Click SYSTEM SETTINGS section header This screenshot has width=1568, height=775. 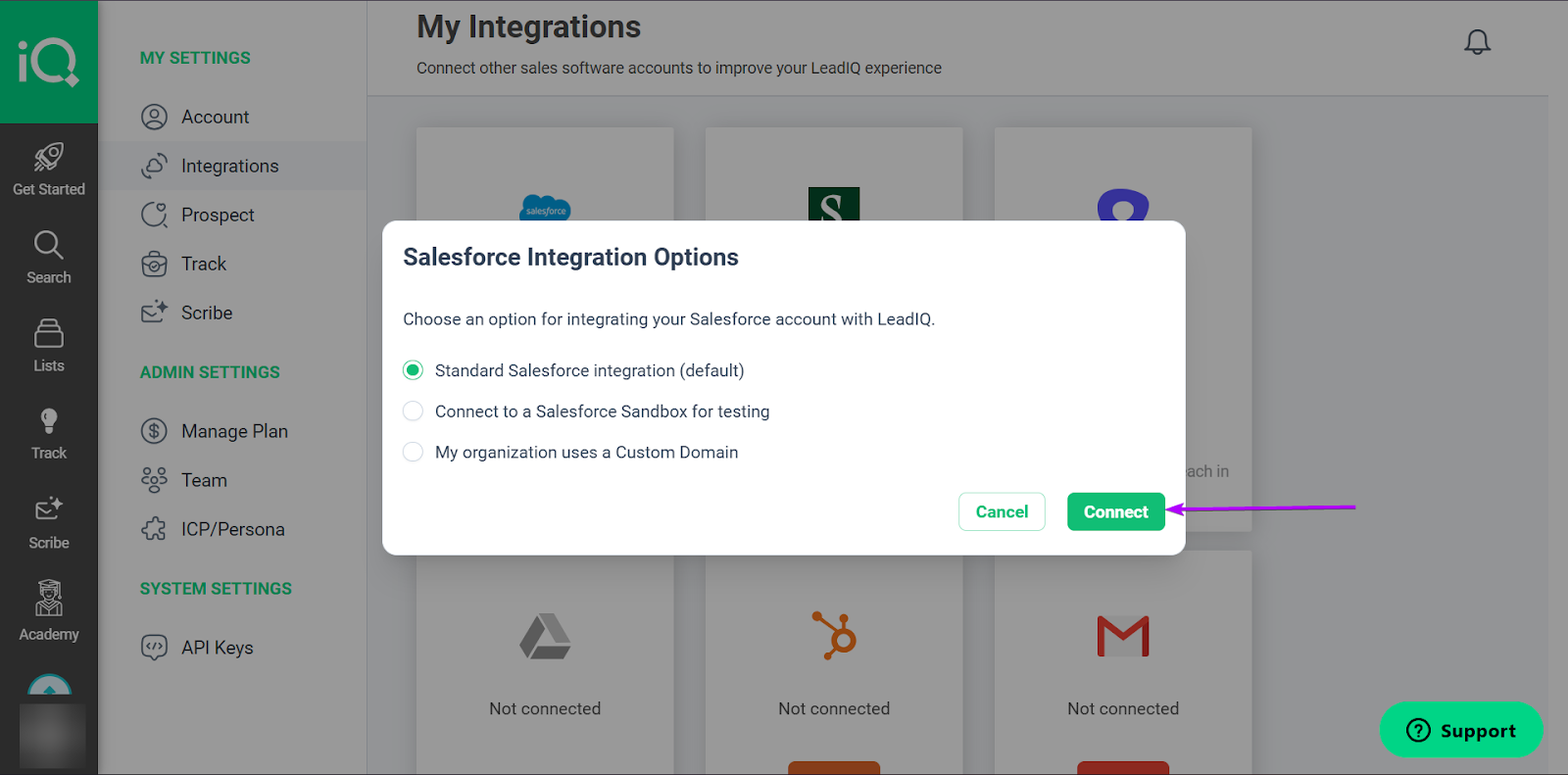click(216, 589)
